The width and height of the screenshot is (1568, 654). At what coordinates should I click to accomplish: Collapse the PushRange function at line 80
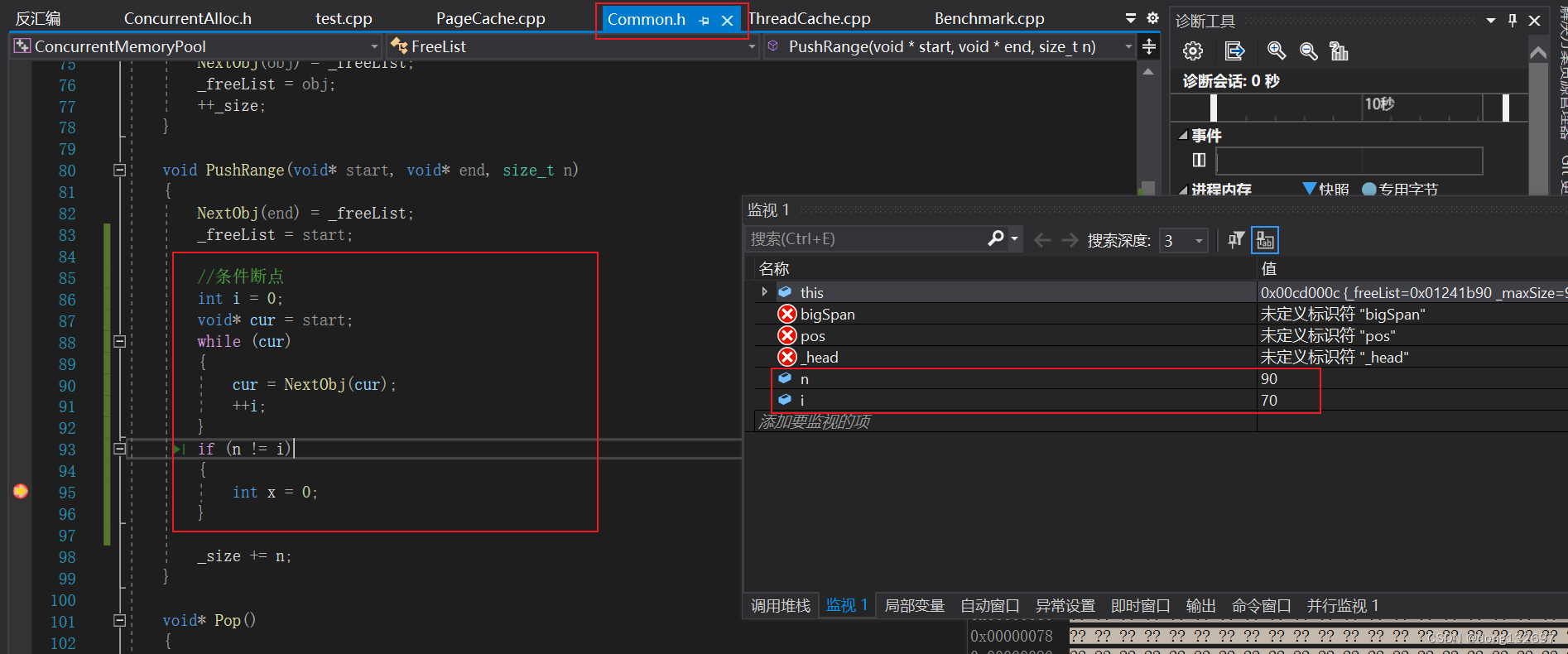pos(119,170)
